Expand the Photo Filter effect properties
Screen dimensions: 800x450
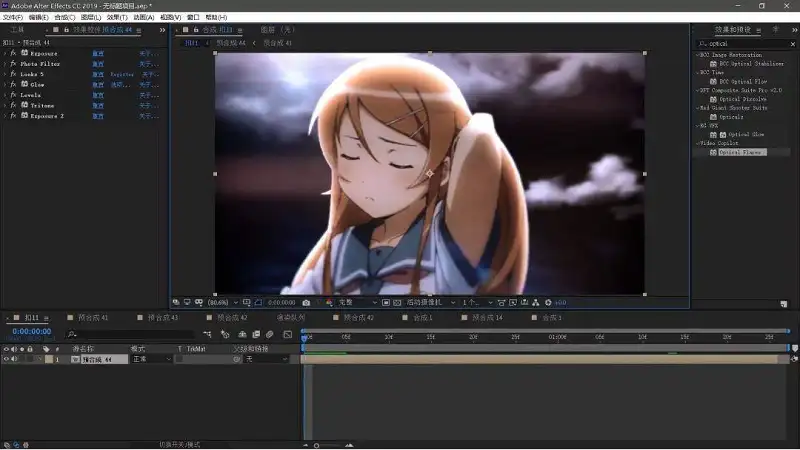pos(5,64)
